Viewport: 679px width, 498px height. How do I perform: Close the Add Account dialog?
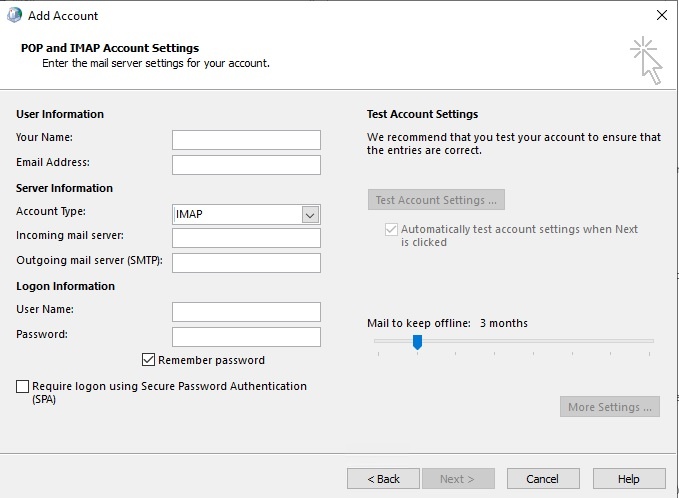coord(661,15)
